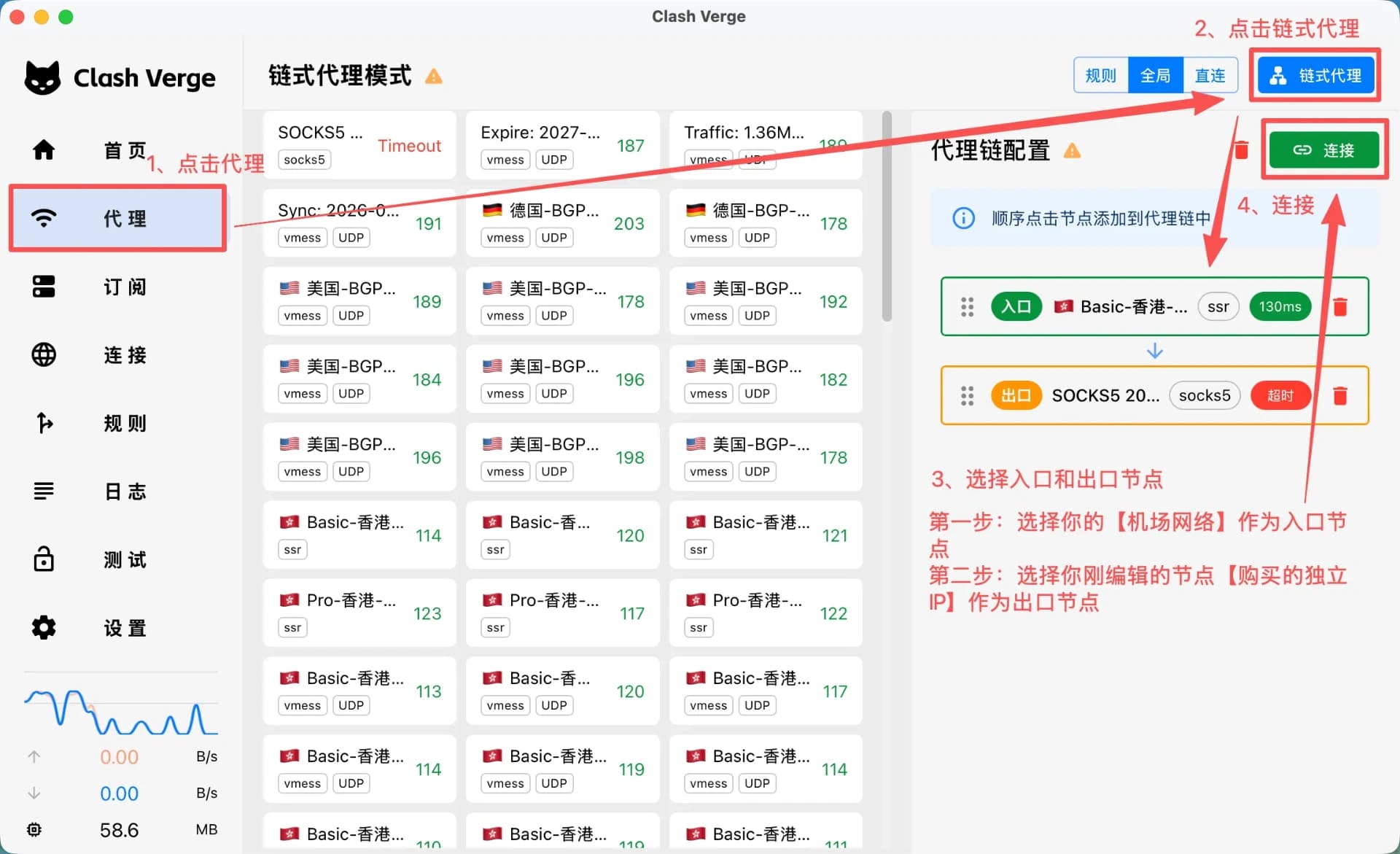Click the lock icon beside 测试
Screen dimensions: 1400x854
click(x=44, y=559)
